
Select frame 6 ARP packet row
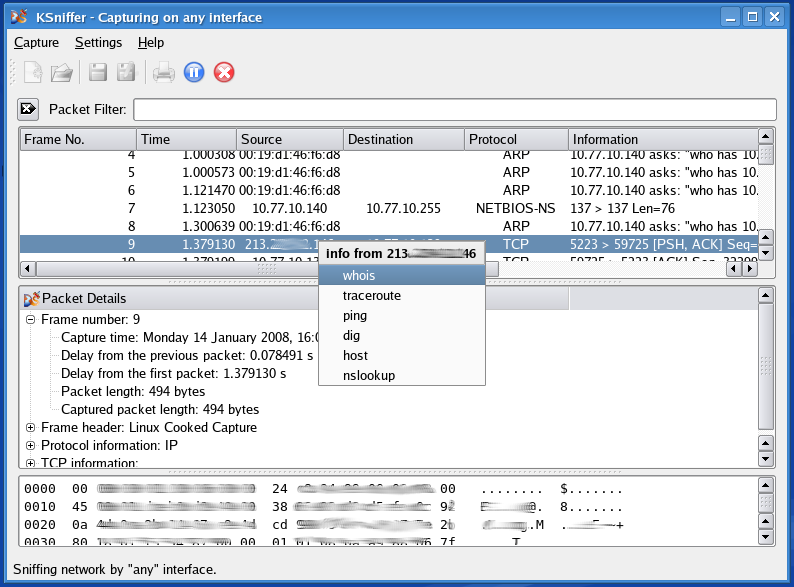click(389, 190)
